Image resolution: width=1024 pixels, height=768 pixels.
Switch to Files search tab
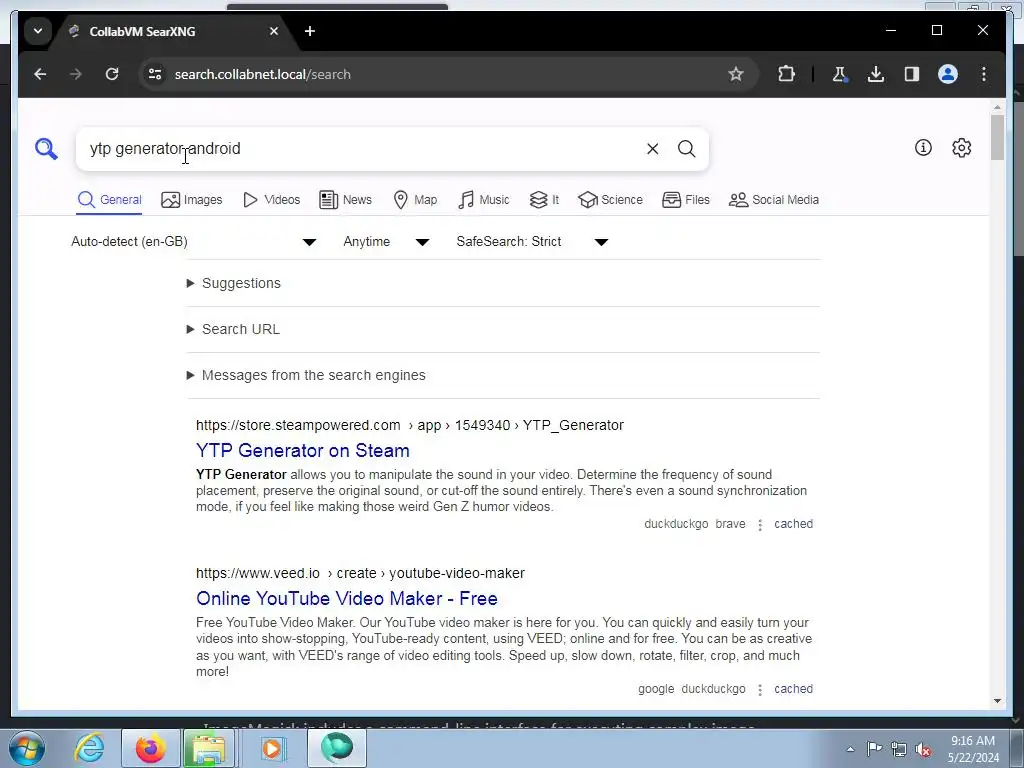686,200
